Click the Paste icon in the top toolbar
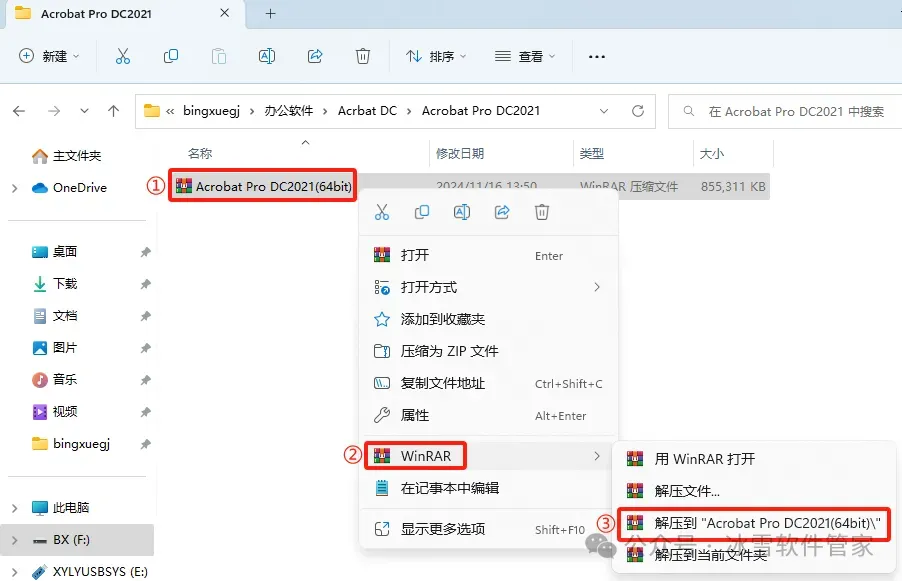 (219, 56)
